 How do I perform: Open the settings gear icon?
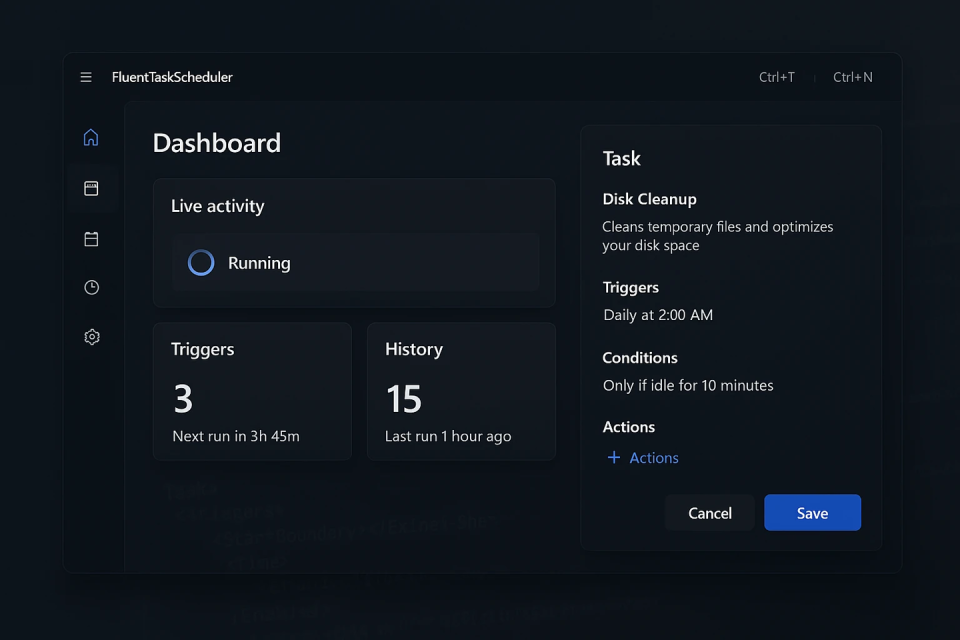[92, 337]
